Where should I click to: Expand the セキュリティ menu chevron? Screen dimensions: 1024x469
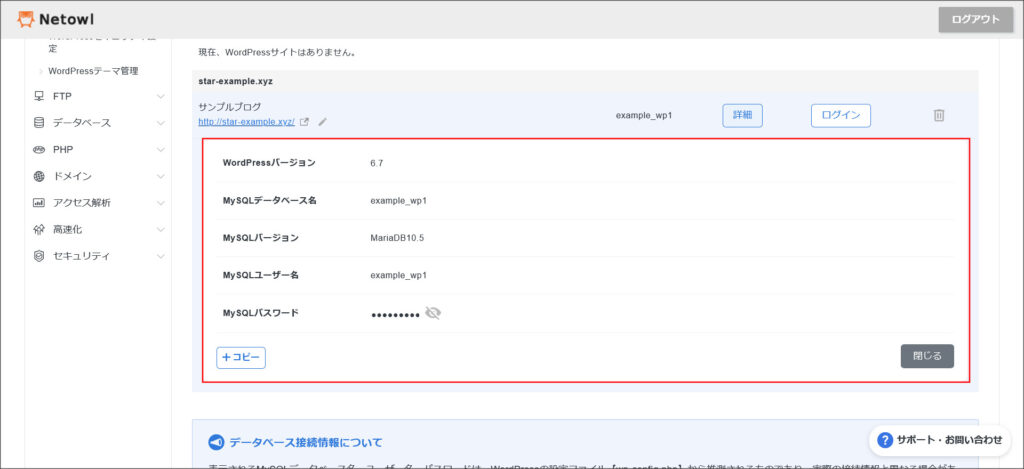tap(161, 257)
